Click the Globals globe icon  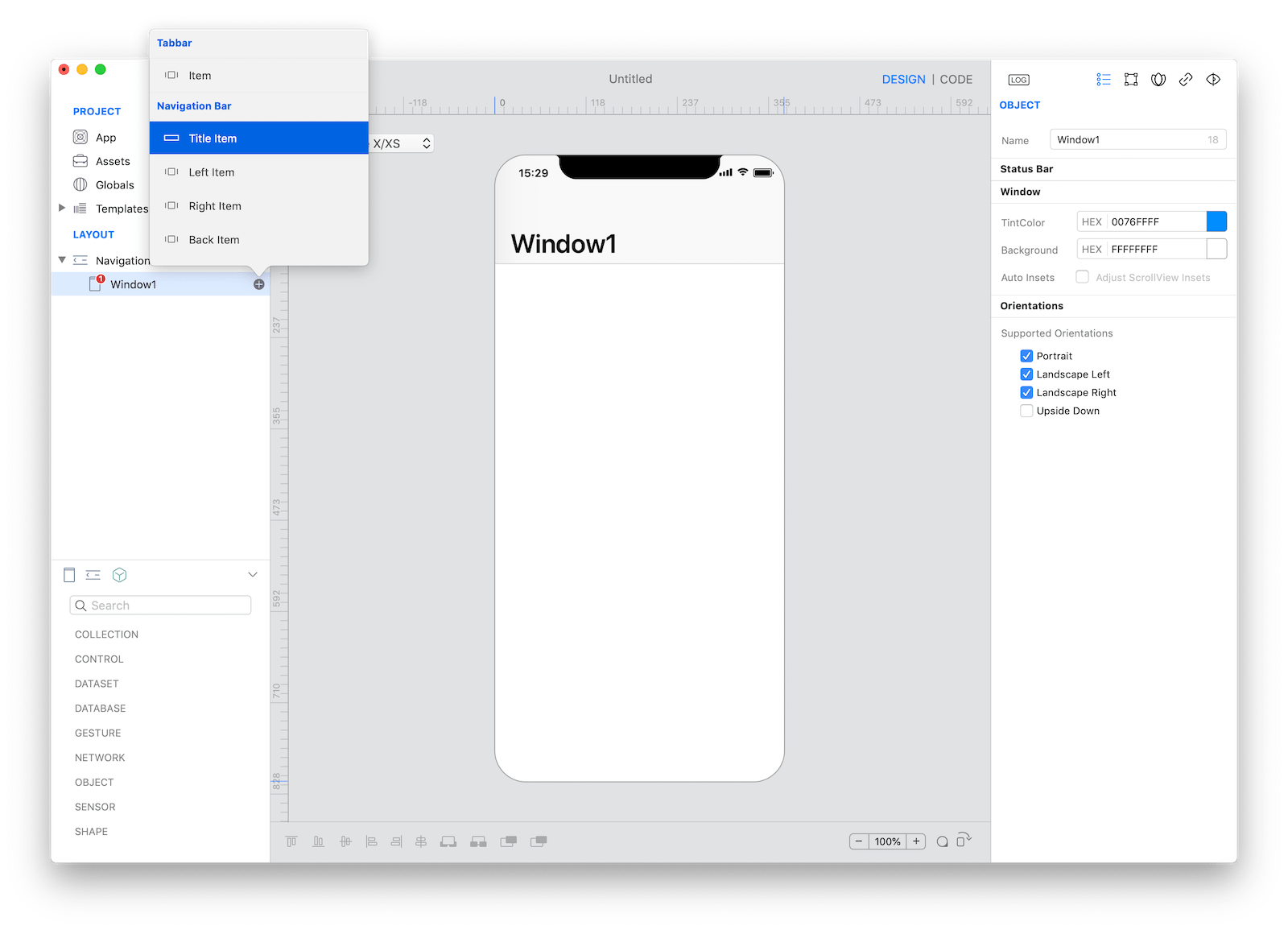(80, 184)
